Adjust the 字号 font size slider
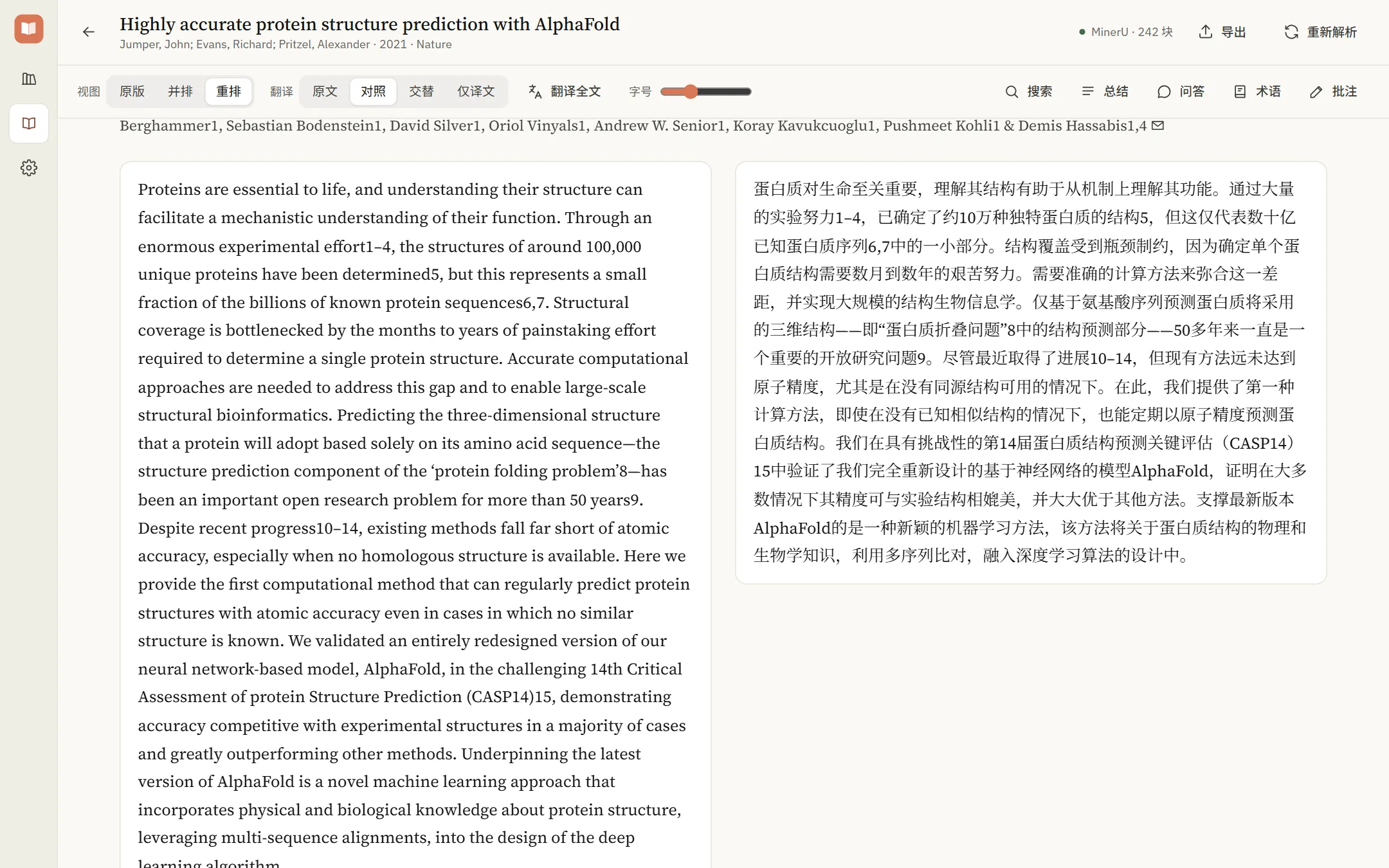 tap(706, 91)
